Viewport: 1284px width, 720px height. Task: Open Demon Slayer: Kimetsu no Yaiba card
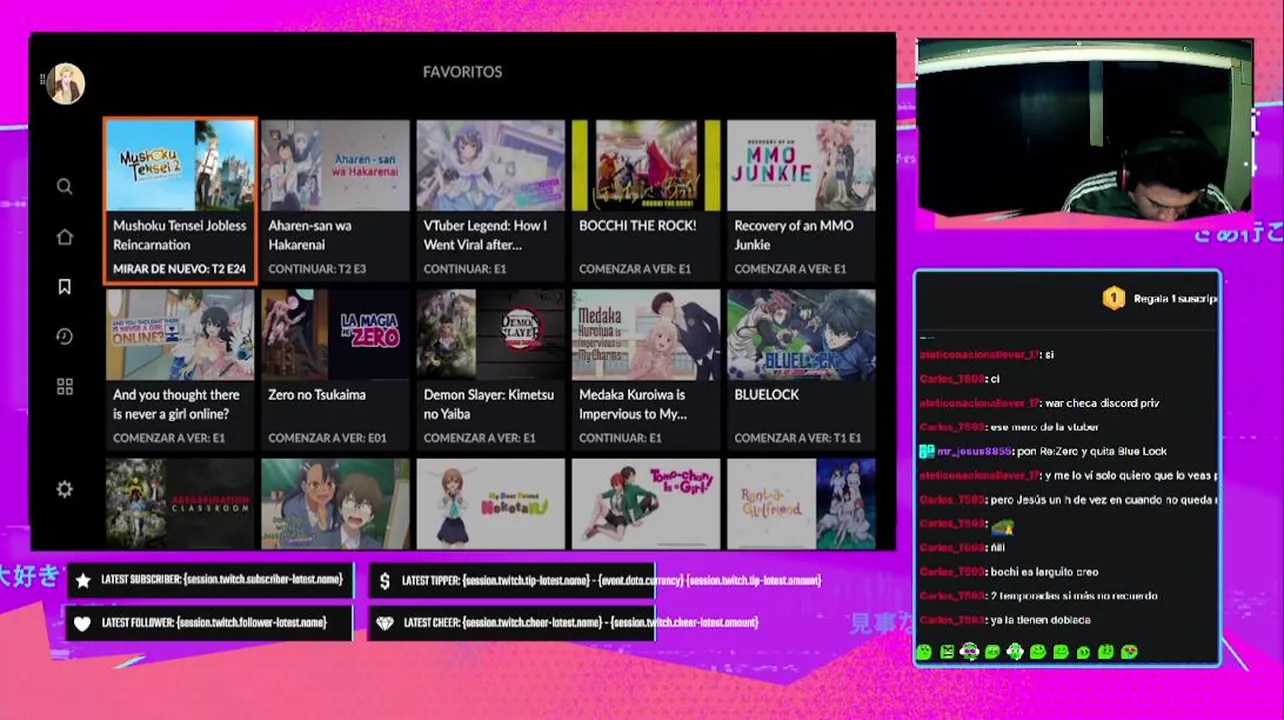490,369
